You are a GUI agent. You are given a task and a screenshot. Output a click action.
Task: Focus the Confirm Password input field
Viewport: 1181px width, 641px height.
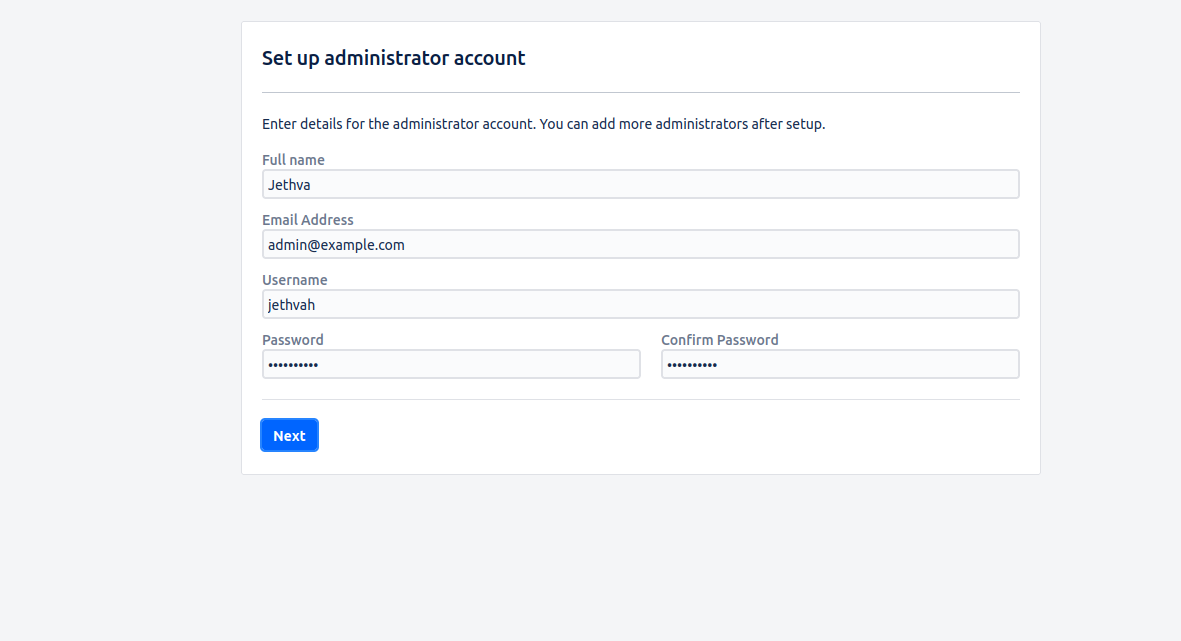tap(840, 364)
